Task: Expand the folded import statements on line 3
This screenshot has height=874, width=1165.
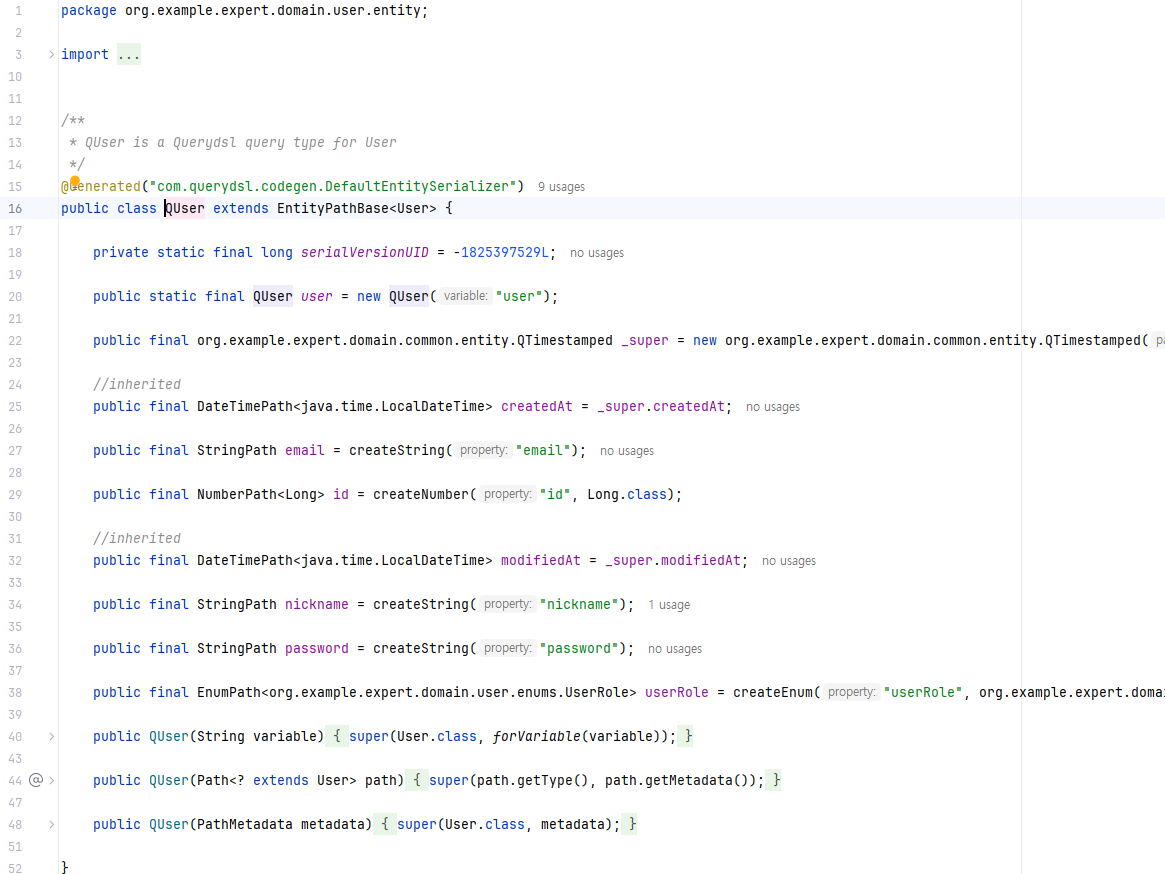Action: click(x=50, y=54)
